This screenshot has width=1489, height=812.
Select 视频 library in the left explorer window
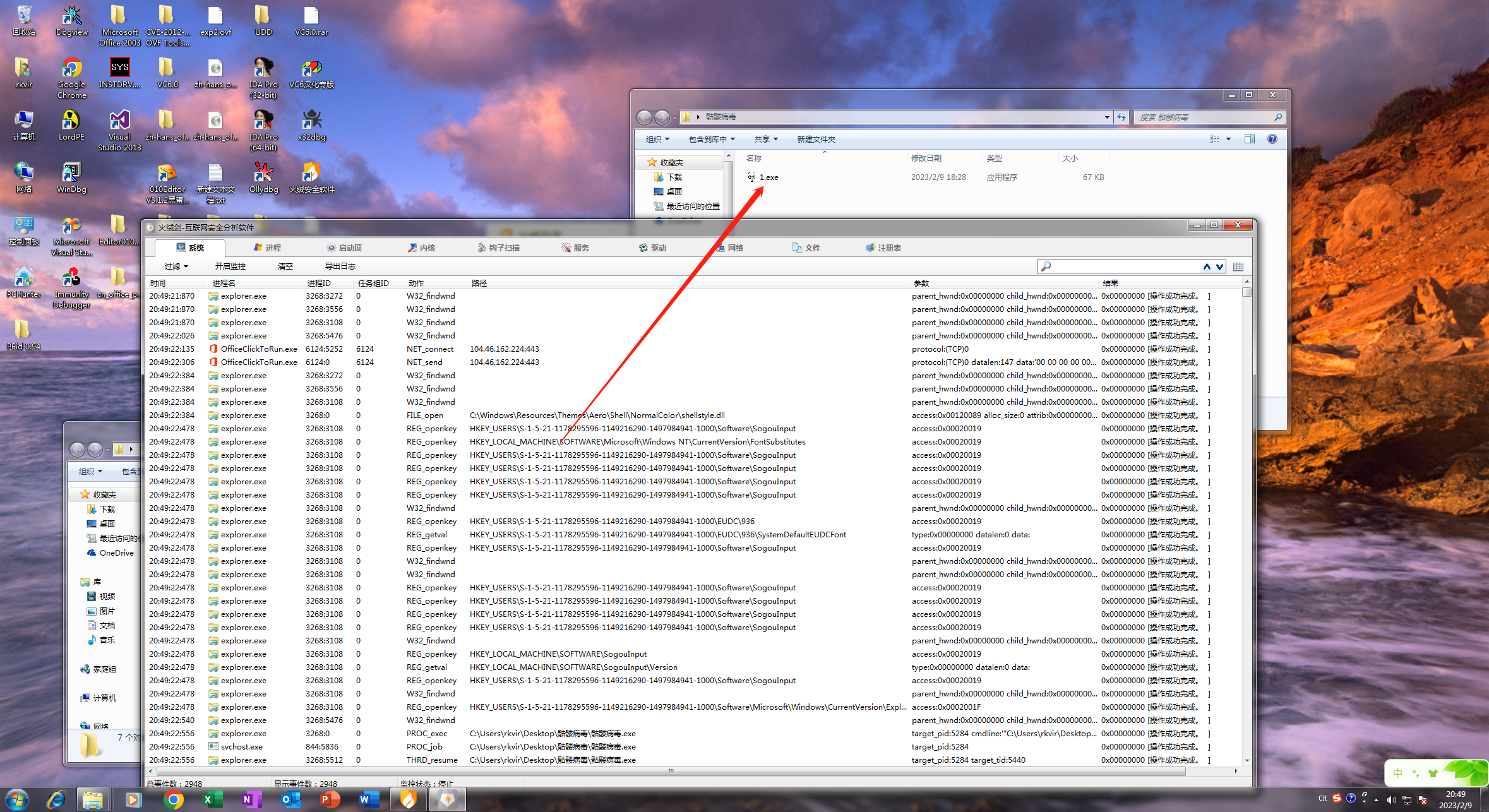pyautogui.click(x=101, y=597)
